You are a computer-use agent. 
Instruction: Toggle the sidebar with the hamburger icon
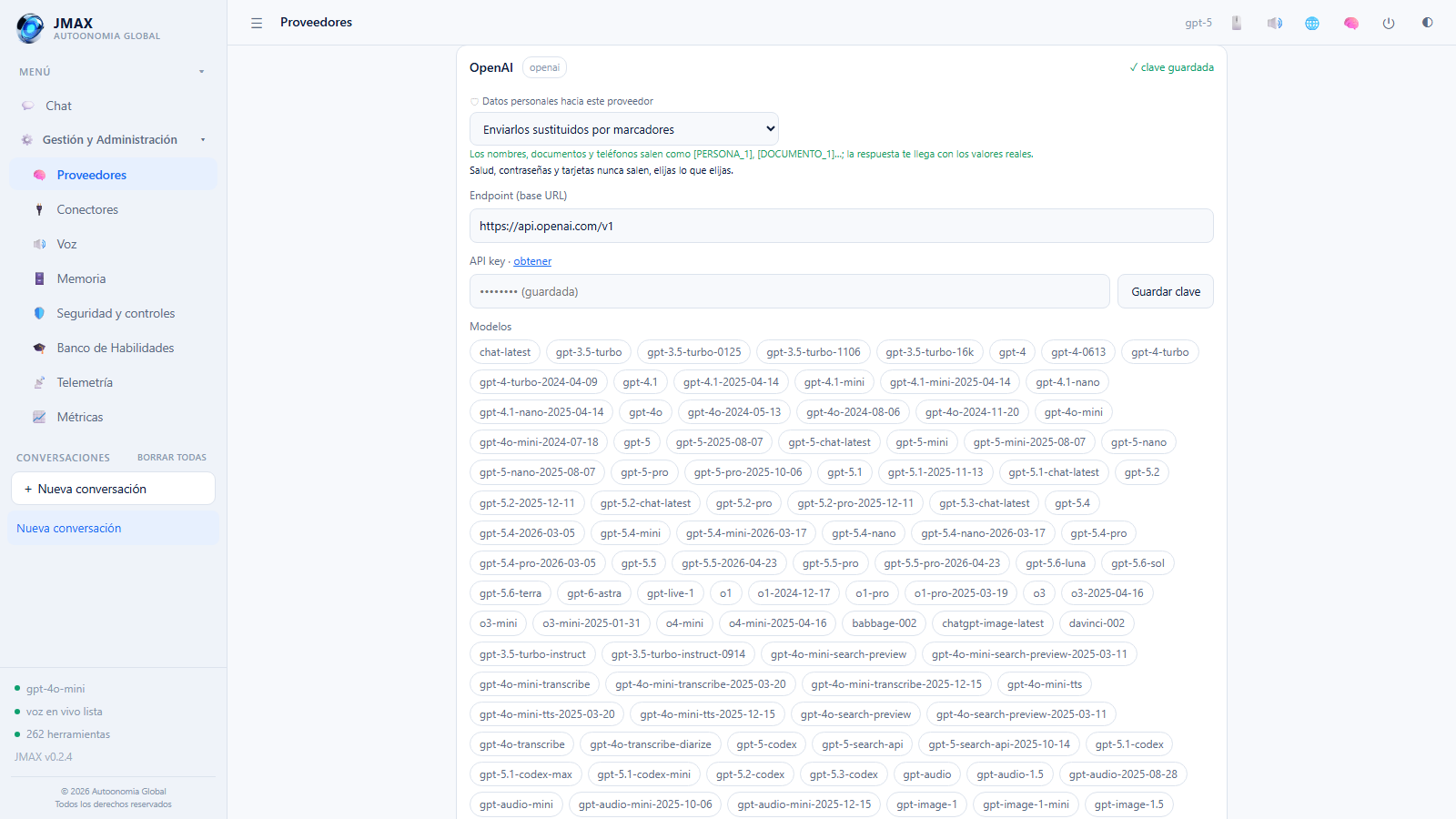(257, 23)
